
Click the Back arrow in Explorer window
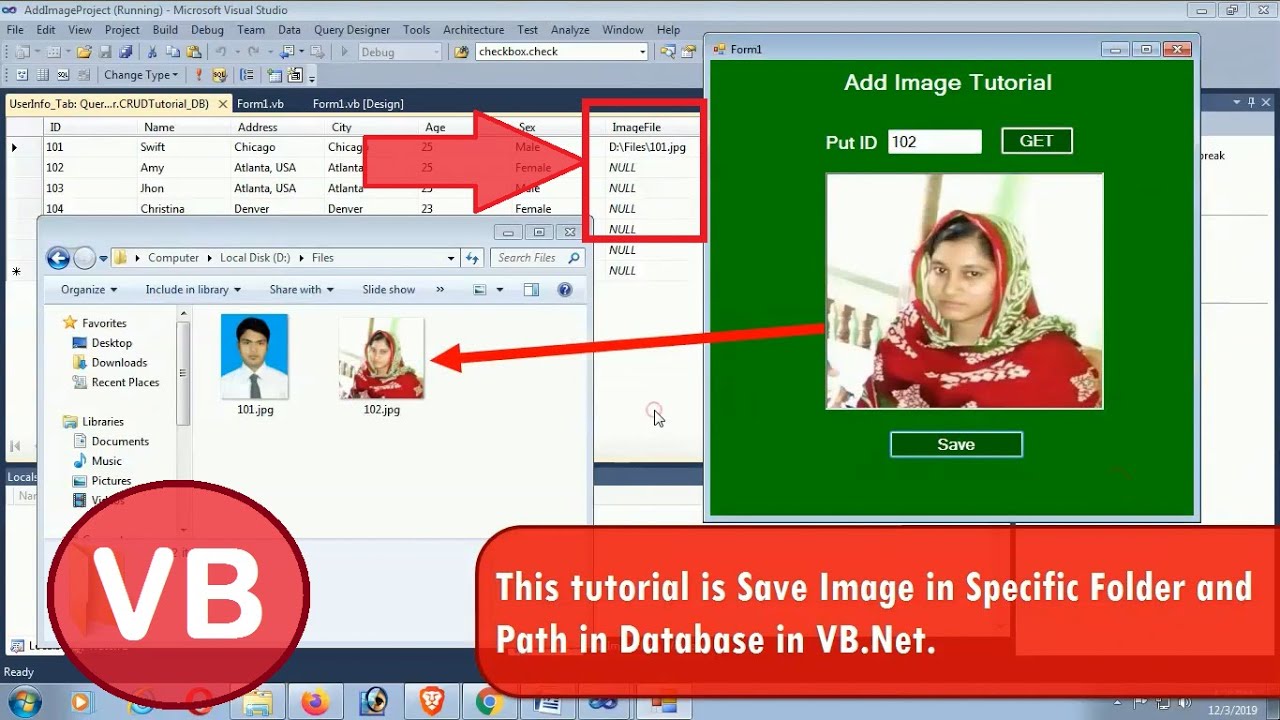coord(58,258)
